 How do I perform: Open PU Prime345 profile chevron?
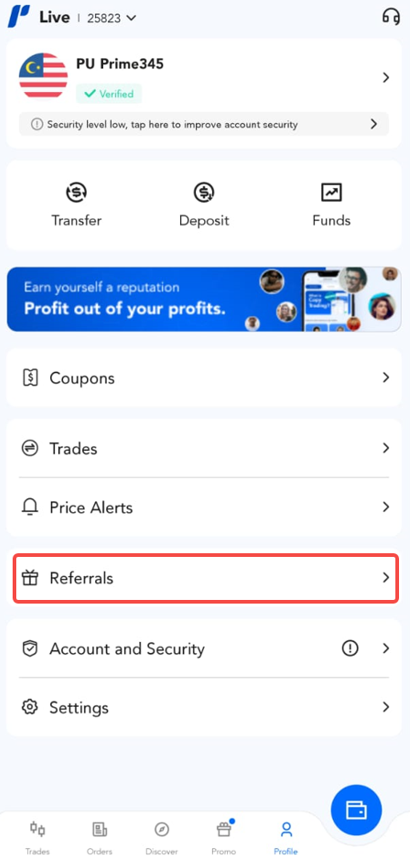tap(386, 78)
